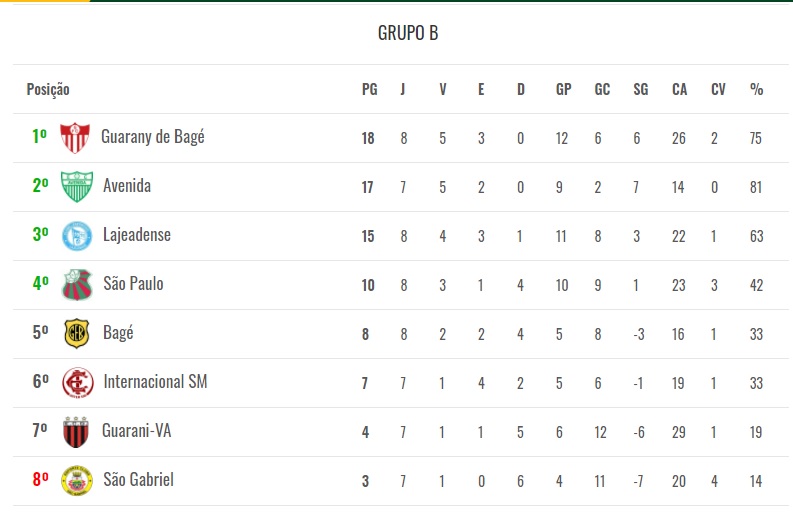Open the Avenida team name link
Screen dimensions: 793x517
point(127,186)
